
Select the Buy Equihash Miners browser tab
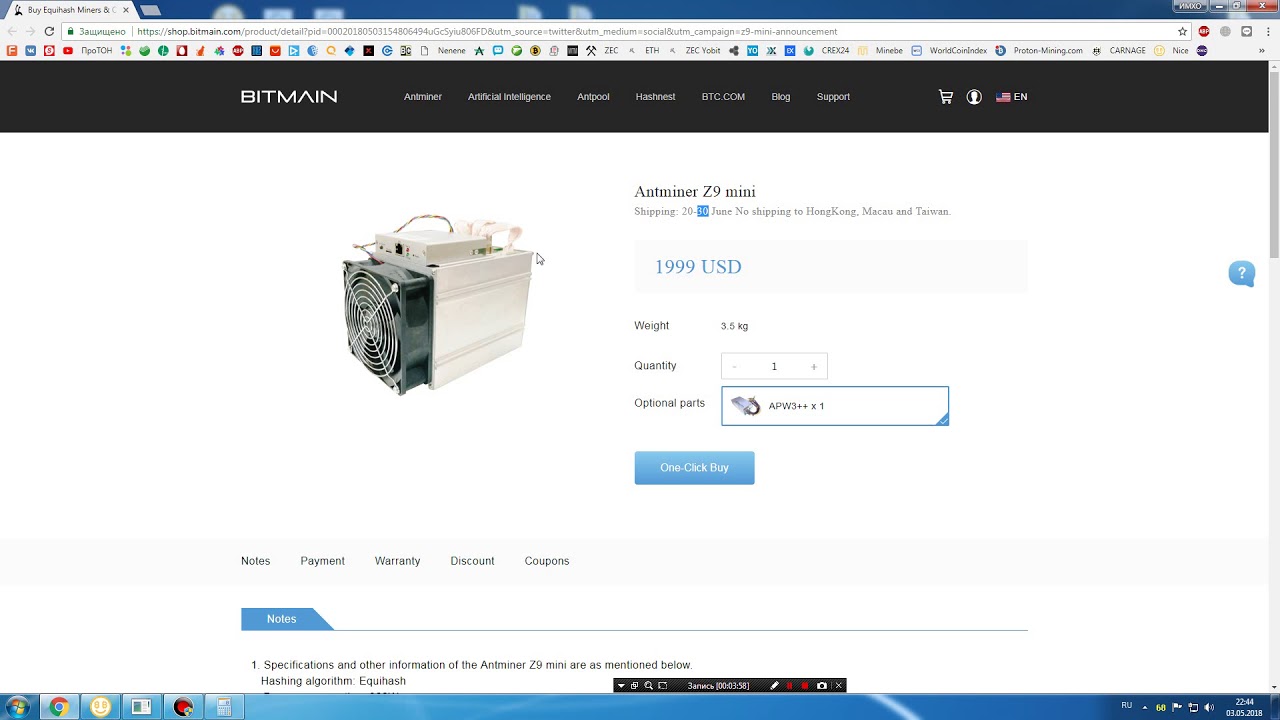pyautogui.click(x=72, y=9)
